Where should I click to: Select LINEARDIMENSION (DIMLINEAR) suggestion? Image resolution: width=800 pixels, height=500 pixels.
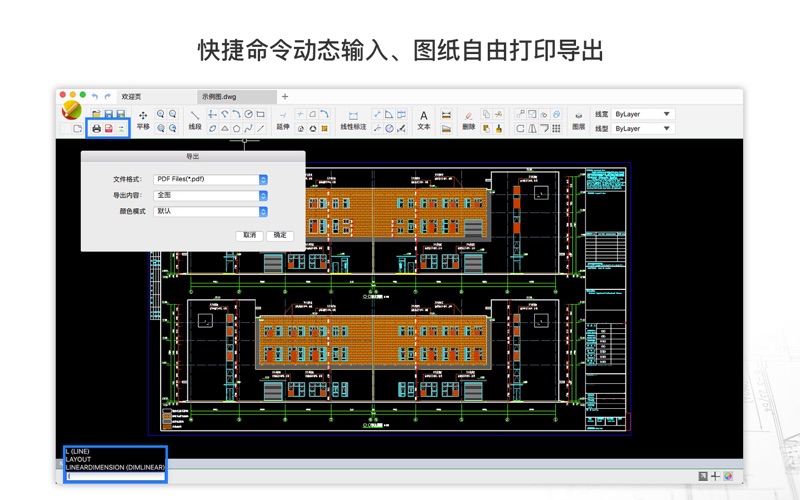(115, 467)
